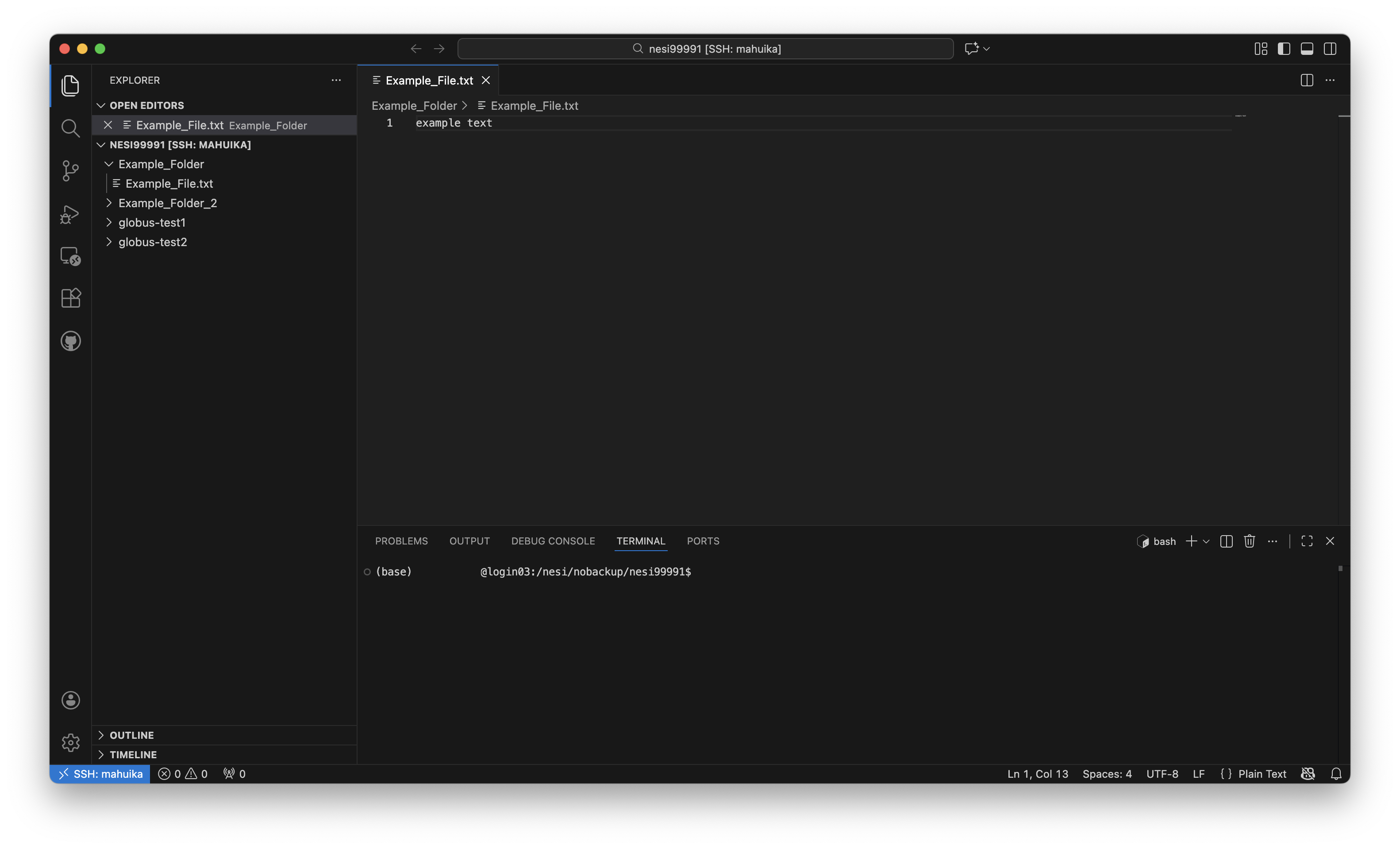Screen dimensions: 1400x849
Task: Toggle the secondary sidebar
Action: click(x=1330, y=49)
